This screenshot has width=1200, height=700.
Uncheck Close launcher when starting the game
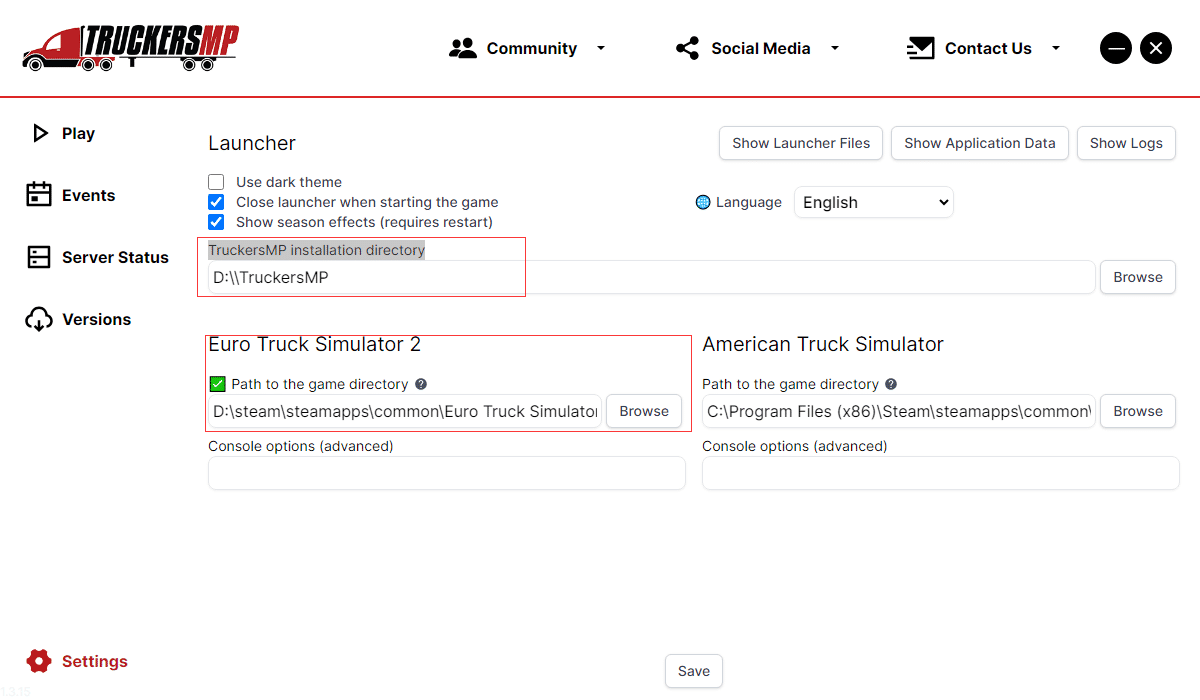[216, 202]
